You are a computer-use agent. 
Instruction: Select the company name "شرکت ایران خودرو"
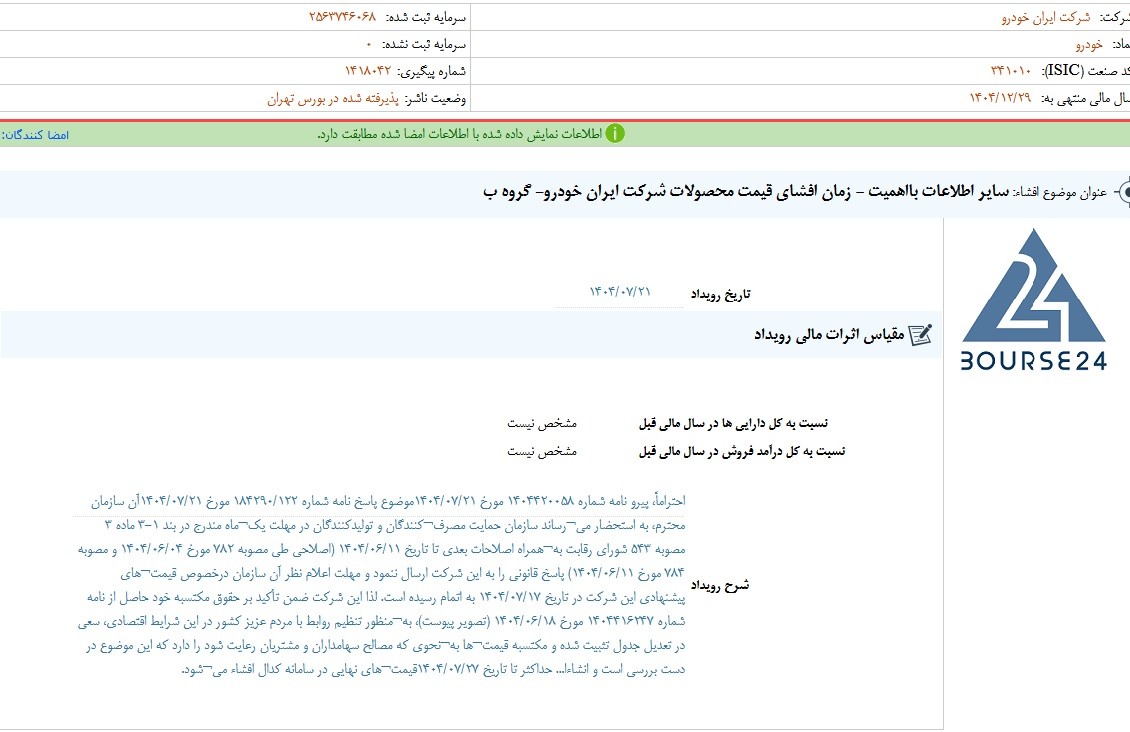point(1046,17)
